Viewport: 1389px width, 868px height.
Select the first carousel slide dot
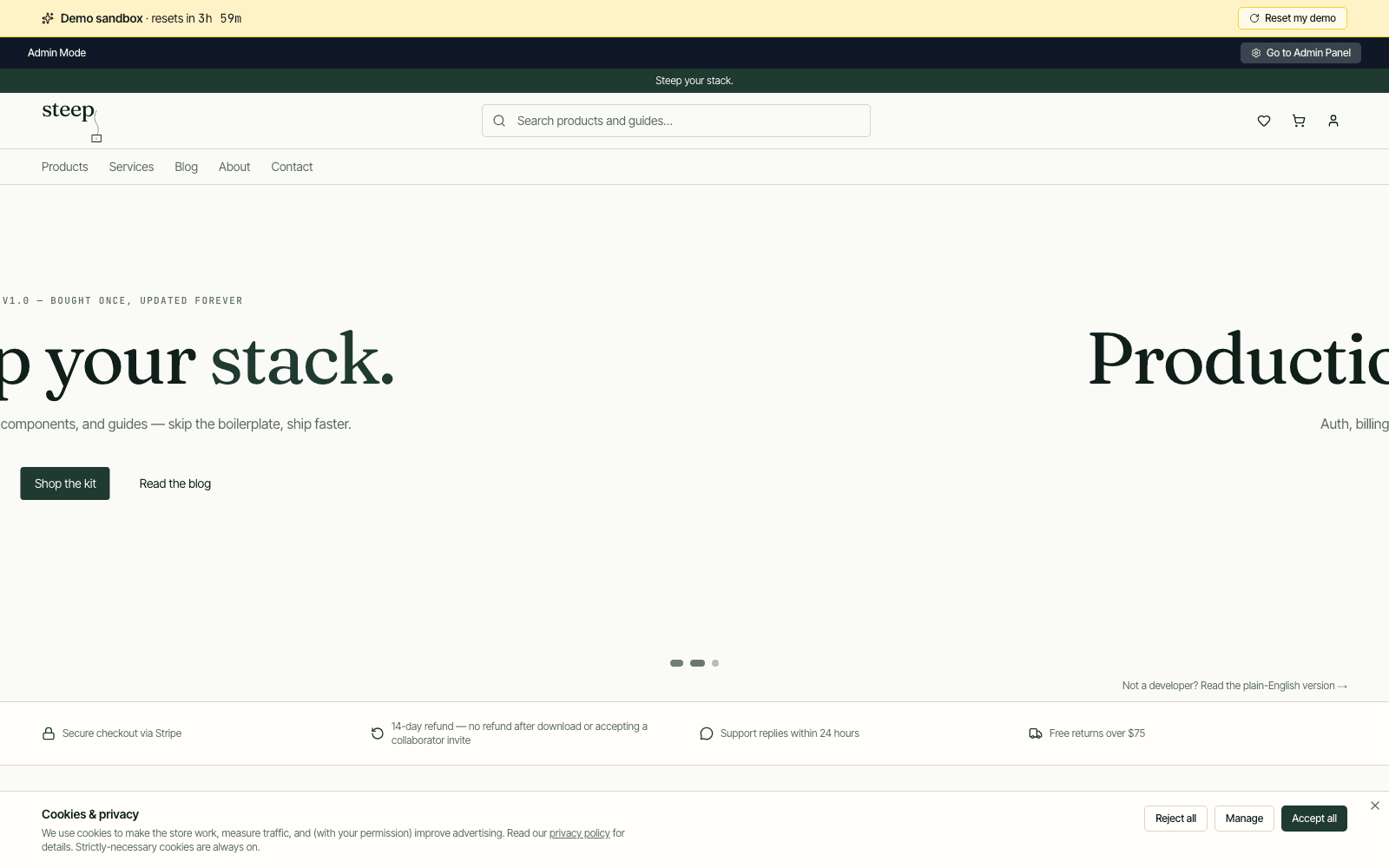[x=676, y=663]
